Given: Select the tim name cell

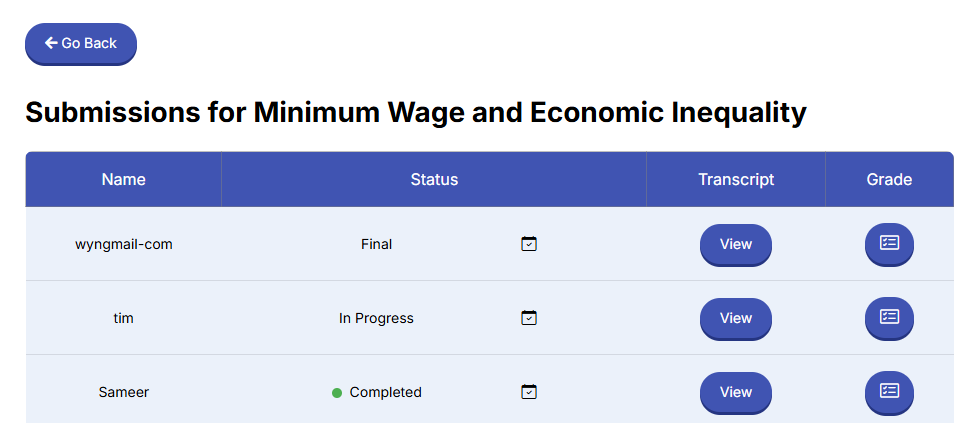Looking at the screenshot, I should (124, 318).
